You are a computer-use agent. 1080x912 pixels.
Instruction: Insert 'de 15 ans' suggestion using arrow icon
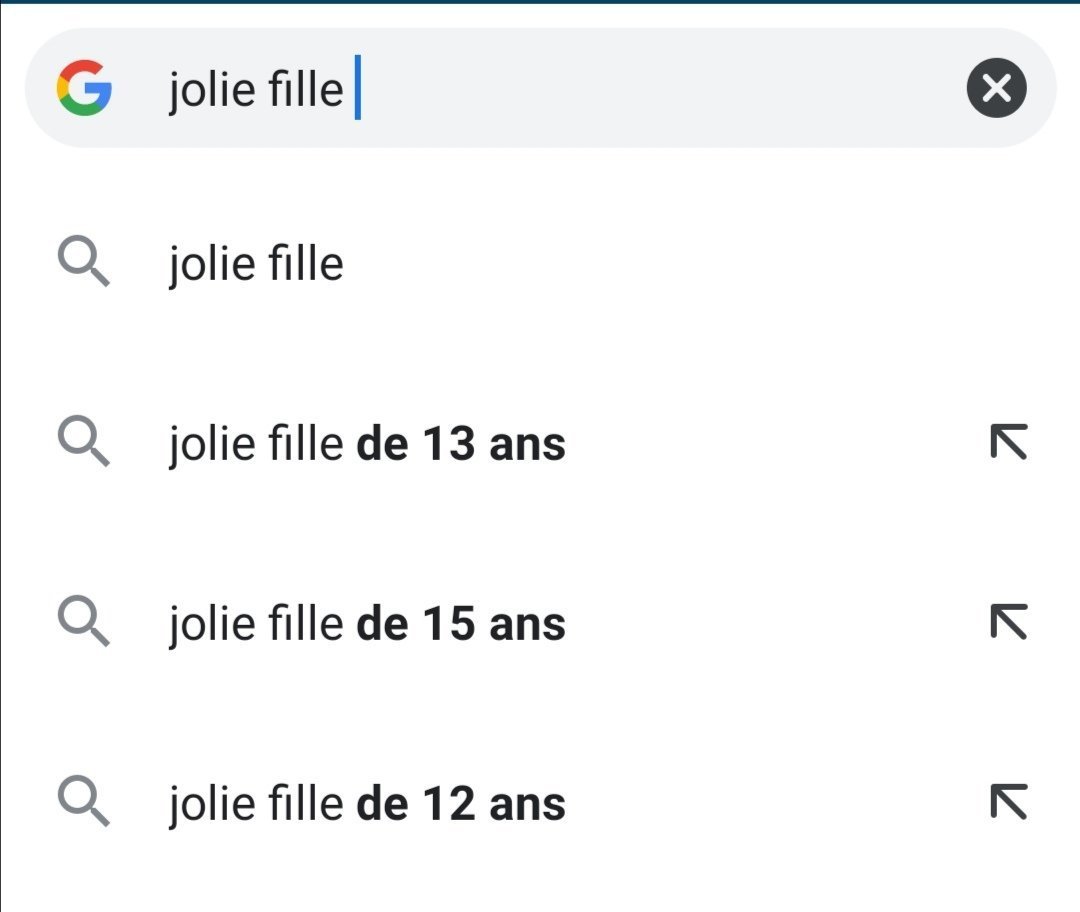coord(1008,621)
